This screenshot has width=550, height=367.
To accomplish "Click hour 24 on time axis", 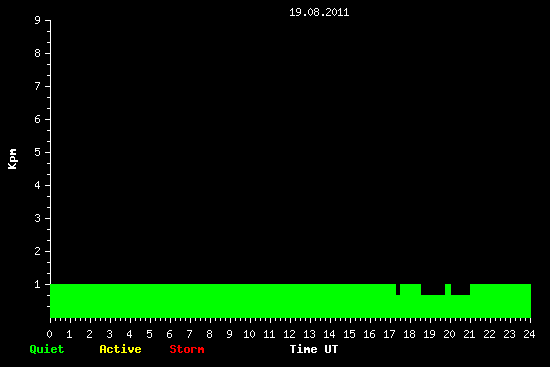I will (x=529, y=334).
